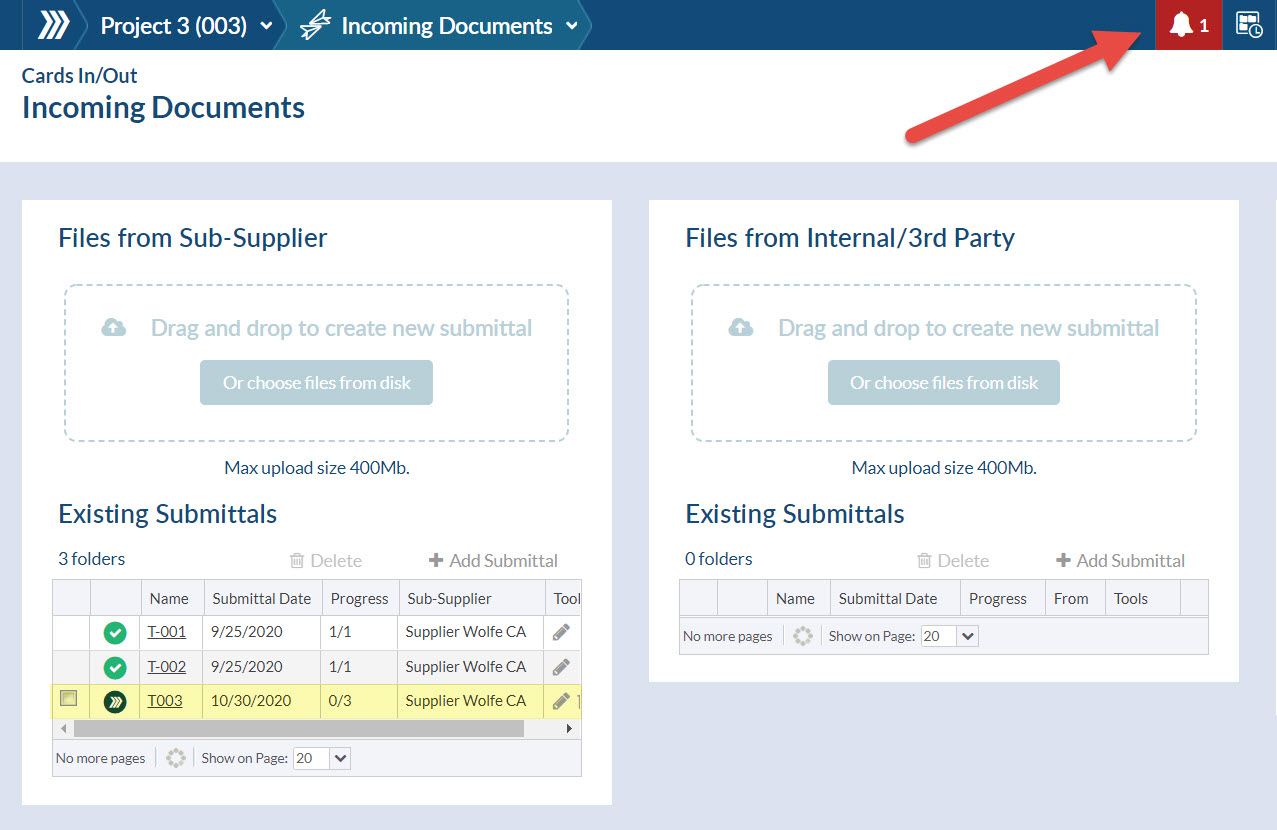Click green check status icon for T-002
The height and width of the screenshot is (830, 1277).
coord(115,667)
